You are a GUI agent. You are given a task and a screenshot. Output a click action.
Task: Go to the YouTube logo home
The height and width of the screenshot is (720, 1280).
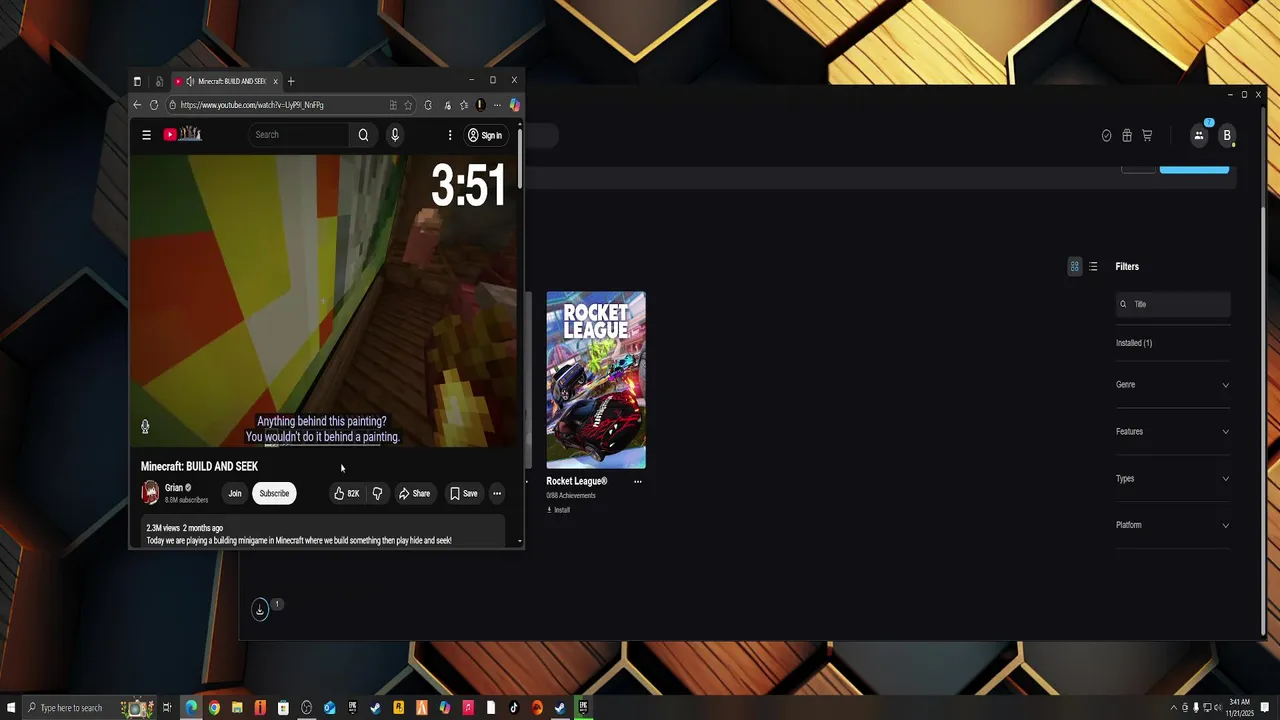(183, 134)
